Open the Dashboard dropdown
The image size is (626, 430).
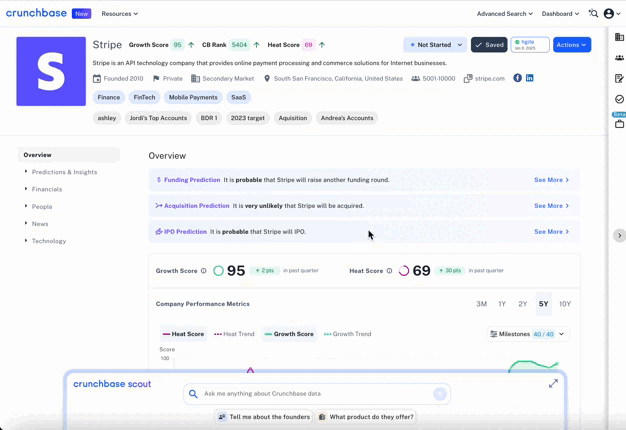560,14
